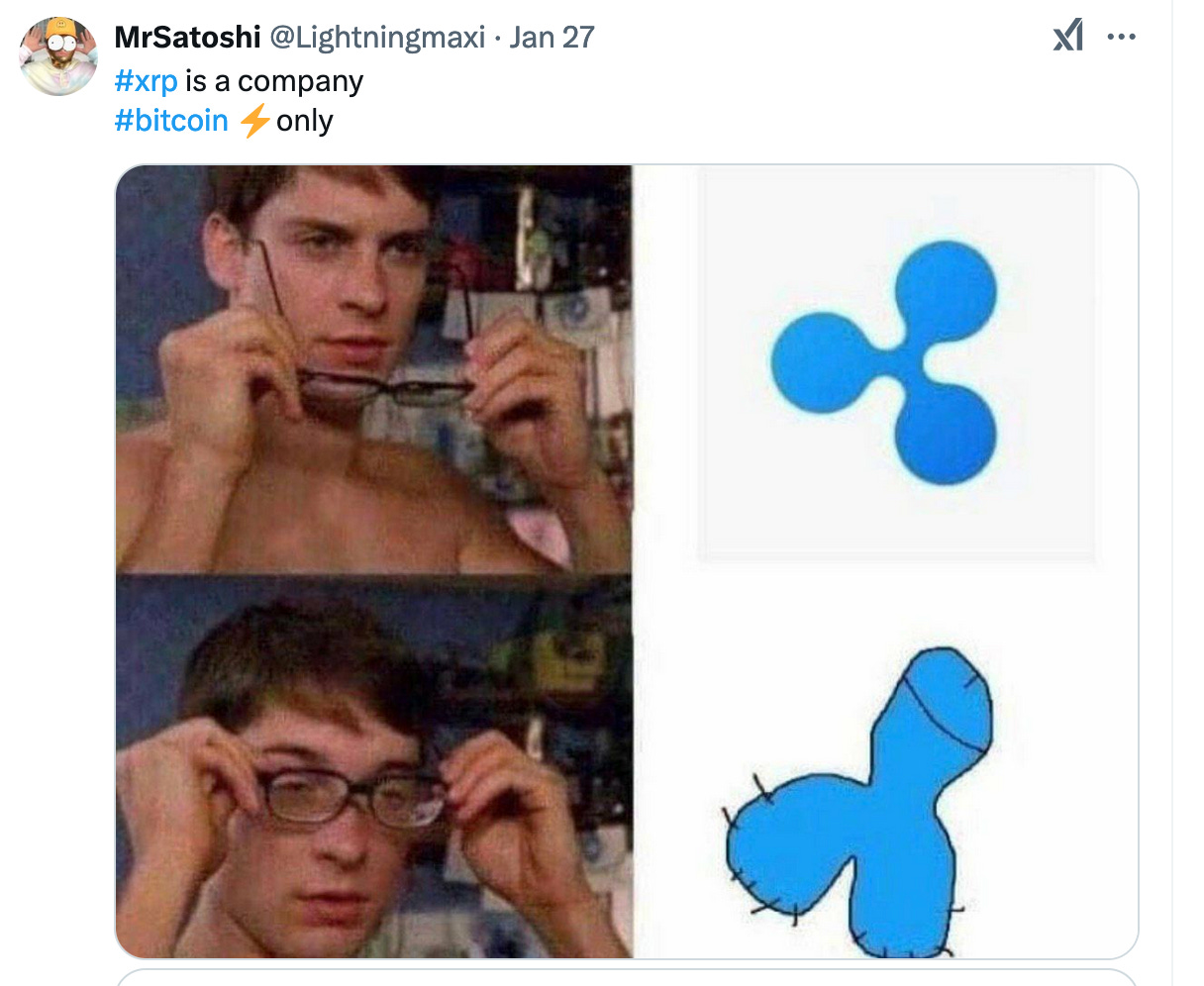The width and height of the screenshot is (1204, 986).
Task: Follow the #xrp hashtag link
Action: [x=147, y=81]
